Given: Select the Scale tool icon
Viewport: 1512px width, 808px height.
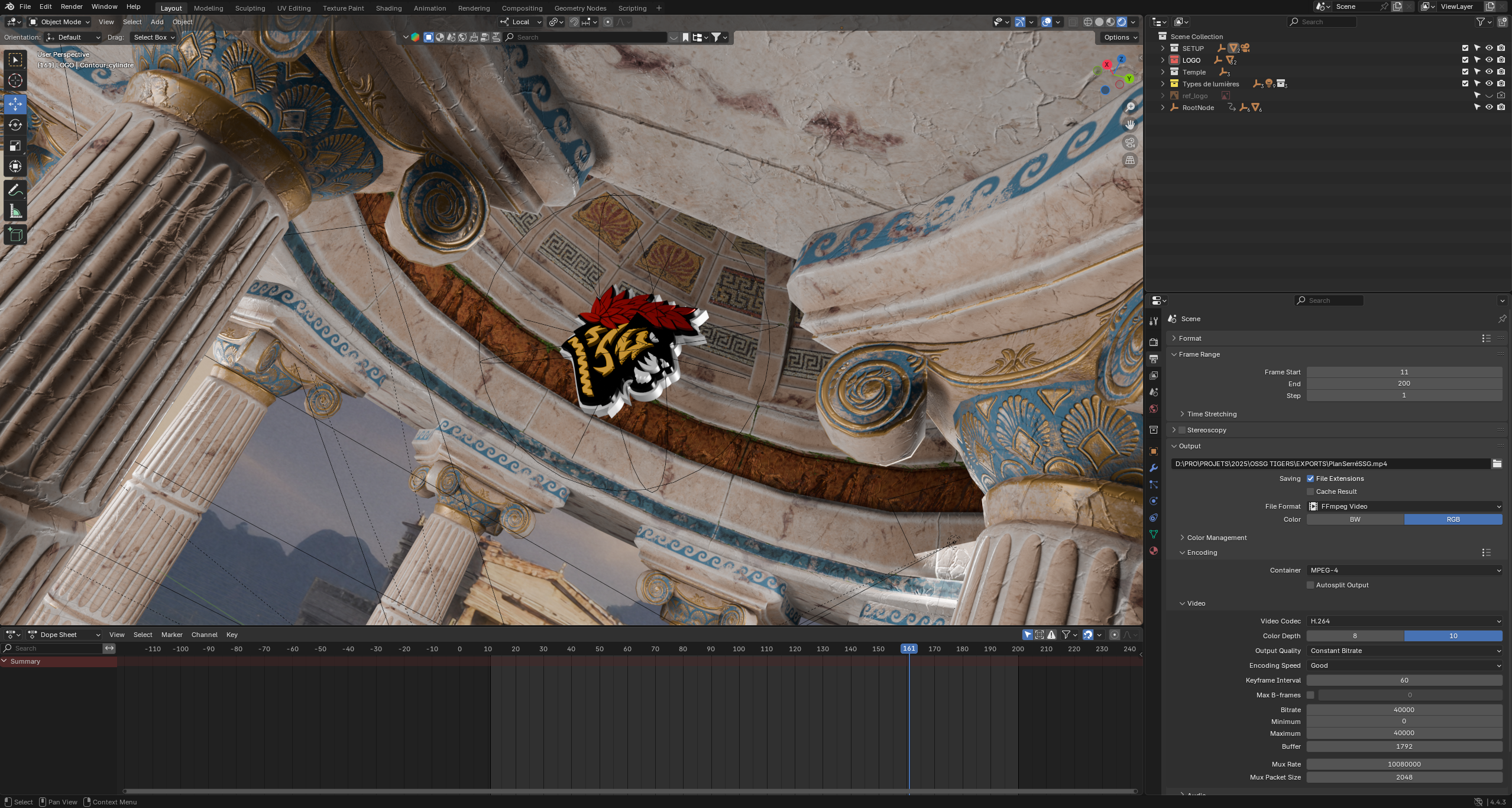Looking at the screenshot, I should (x=15, y=146).
